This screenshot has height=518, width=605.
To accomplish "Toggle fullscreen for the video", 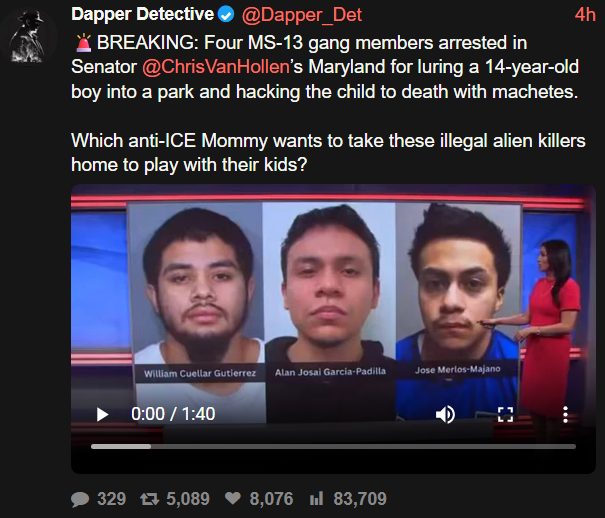I will [x=505, y=415].
